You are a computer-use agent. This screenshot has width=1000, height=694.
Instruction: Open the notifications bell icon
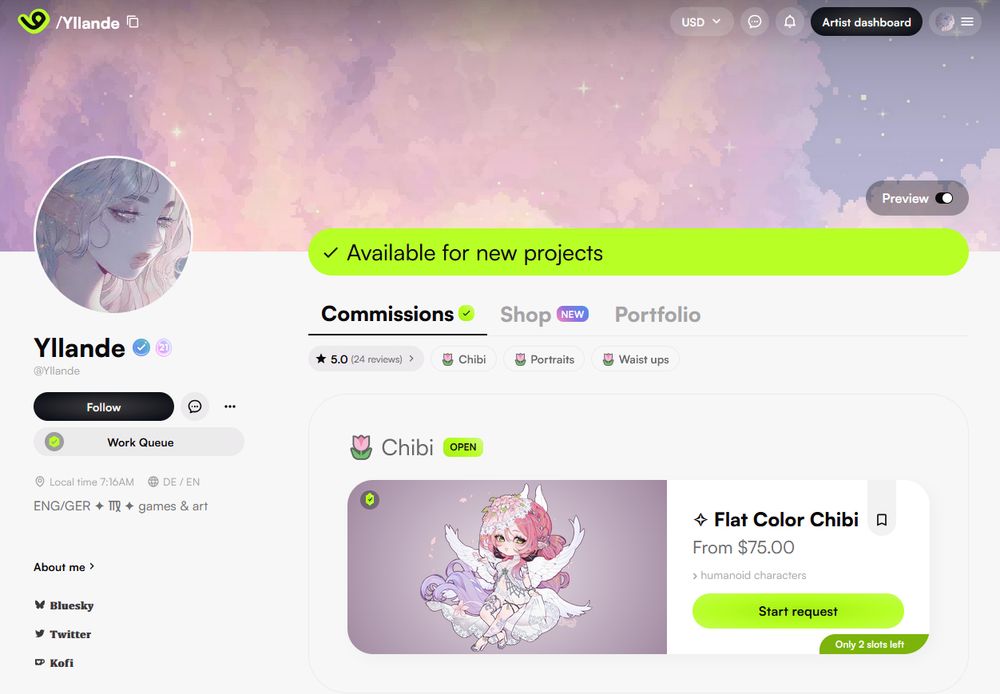(x=790, y=22)
